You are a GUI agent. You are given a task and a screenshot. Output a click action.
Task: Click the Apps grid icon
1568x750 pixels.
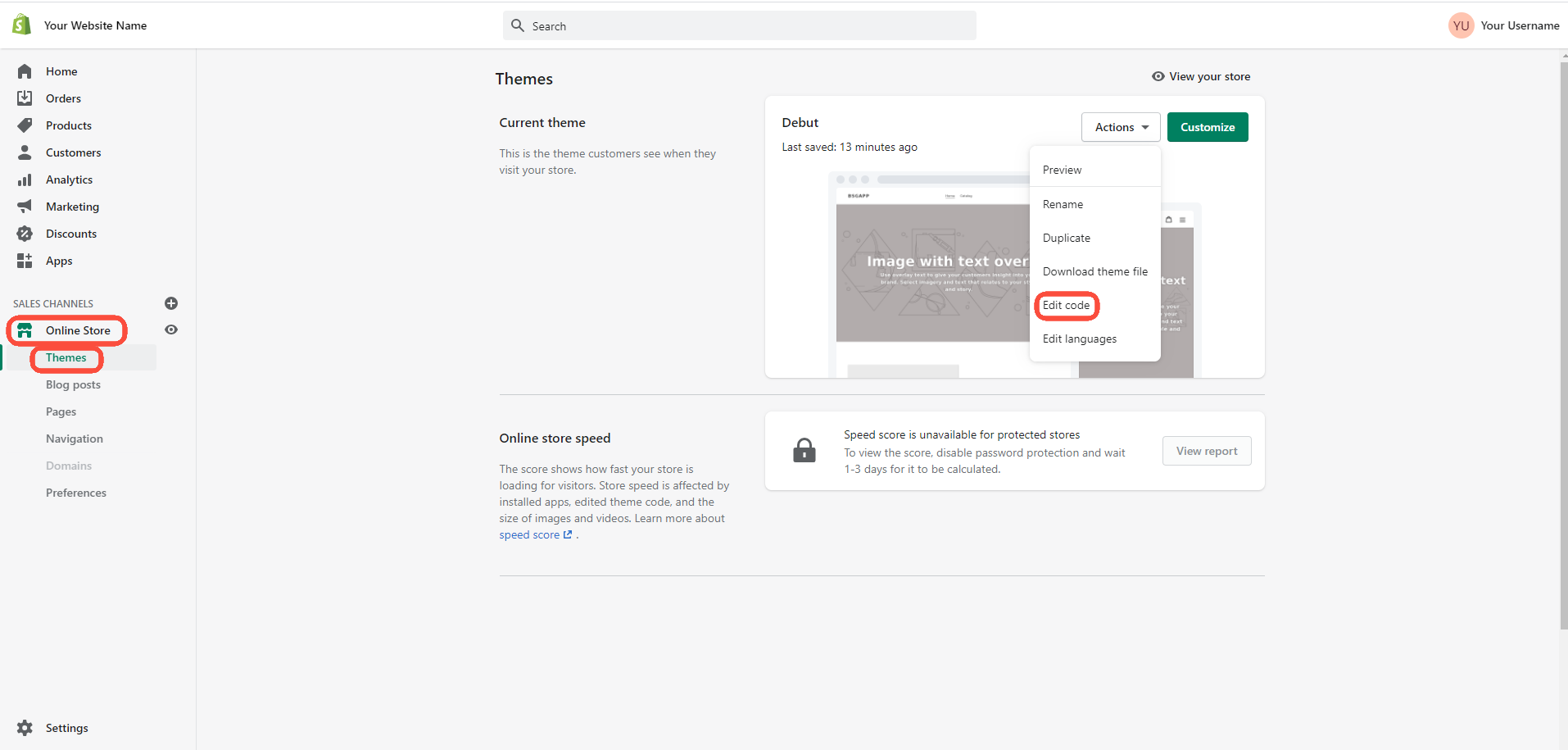coord(25,261)
